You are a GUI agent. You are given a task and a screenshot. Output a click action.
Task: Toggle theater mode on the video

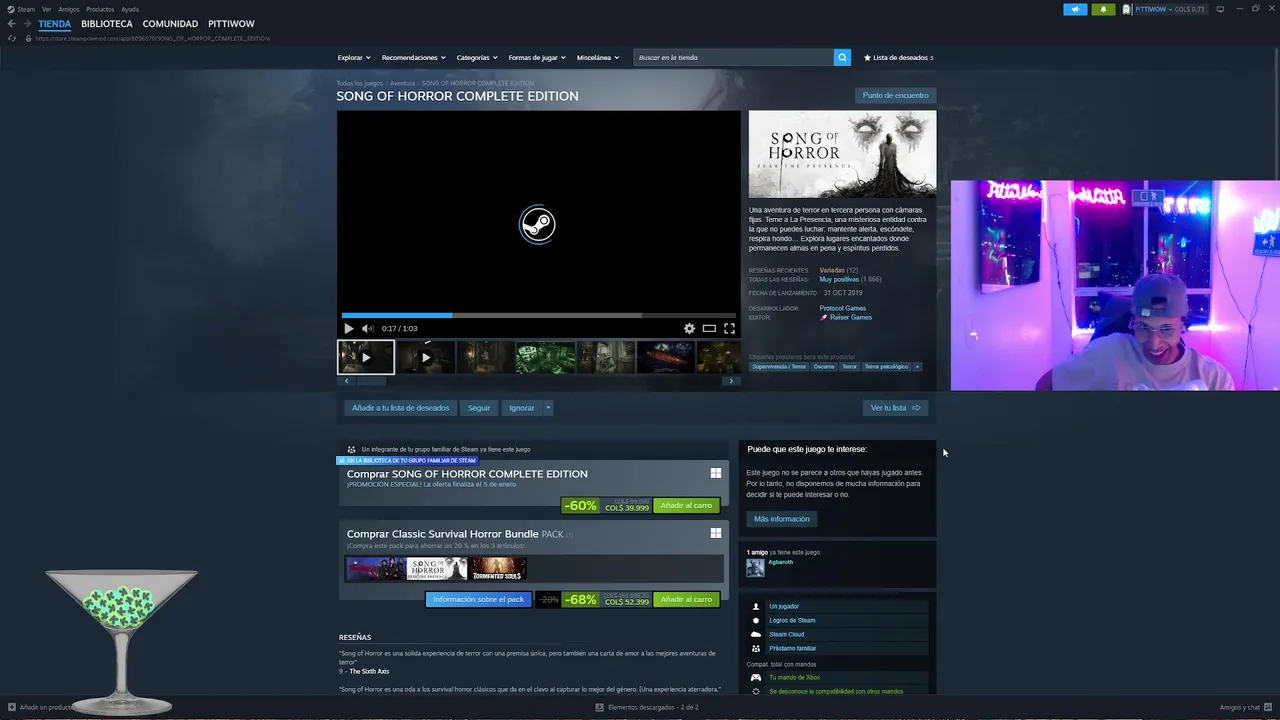coord(709,328)
